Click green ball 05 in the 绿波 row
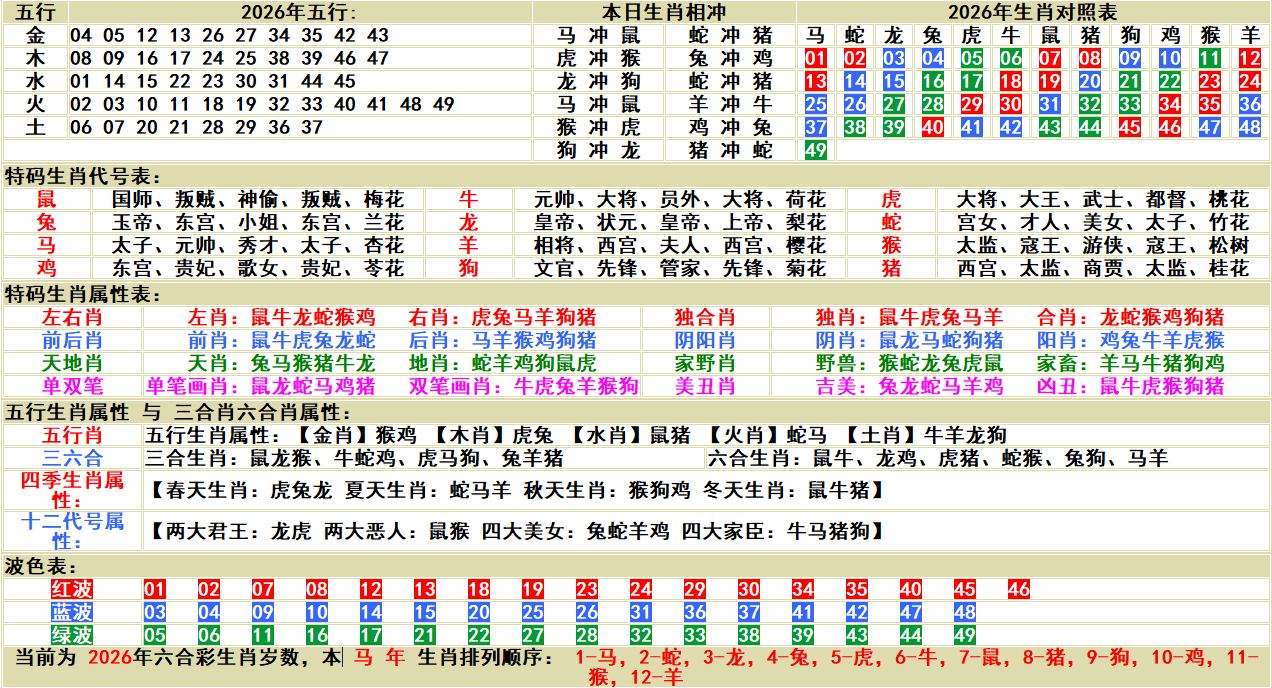Image resolution: width=1272 pixels, height=688 pixels. (155, 635)
